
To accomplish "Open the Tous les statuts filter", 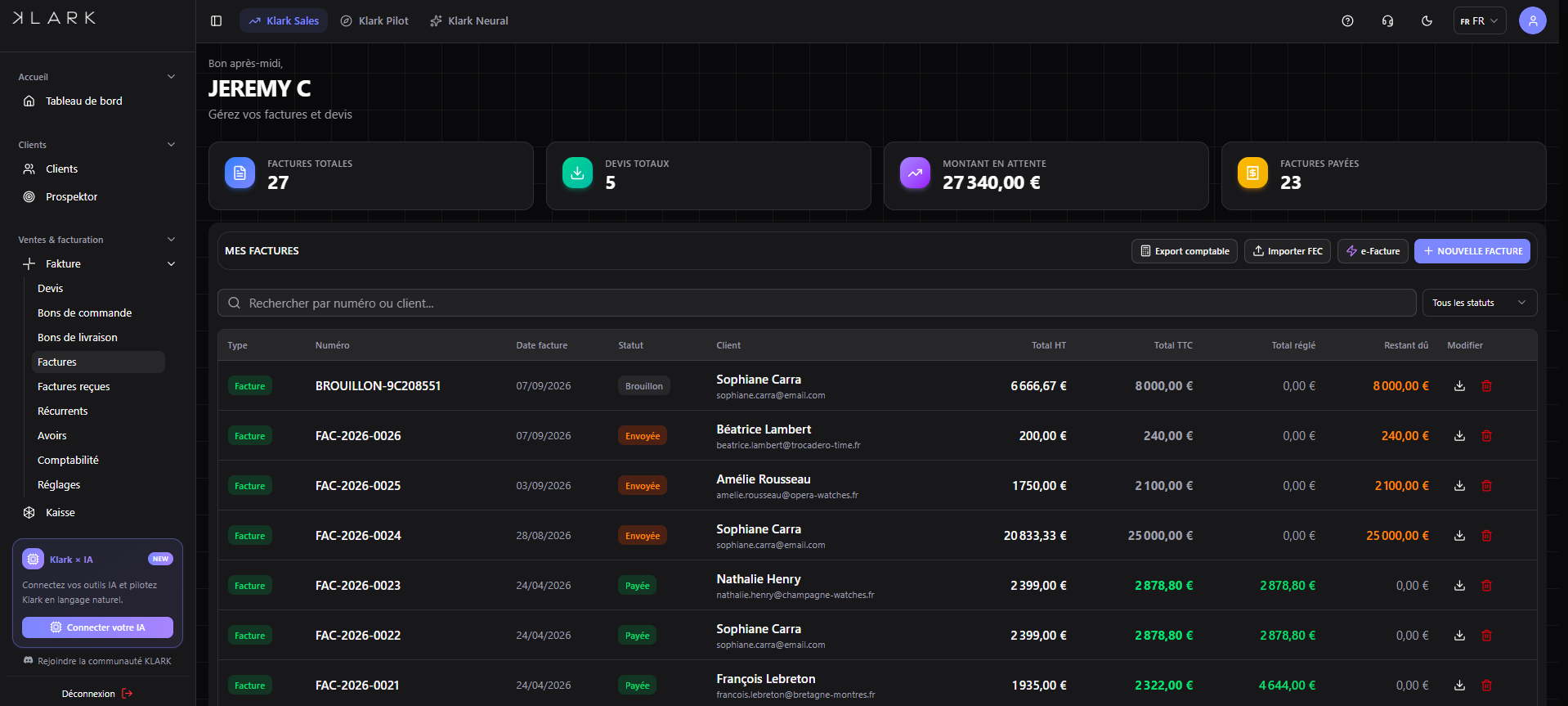I will 1480,303.
